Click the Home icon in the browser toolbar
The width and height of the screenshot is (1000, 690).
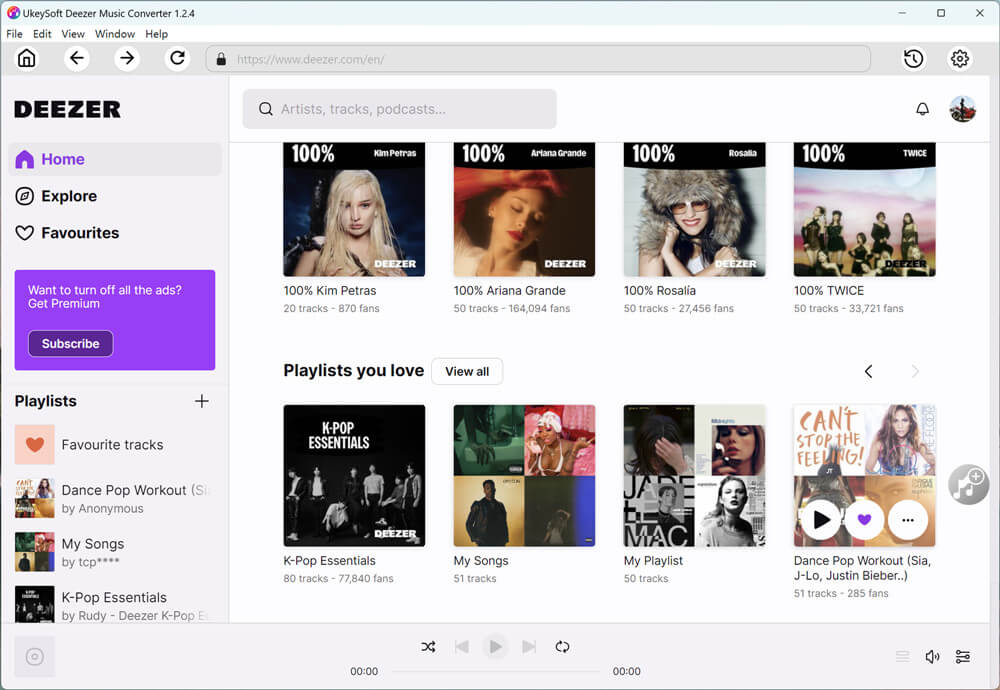[x=27, y=58]
